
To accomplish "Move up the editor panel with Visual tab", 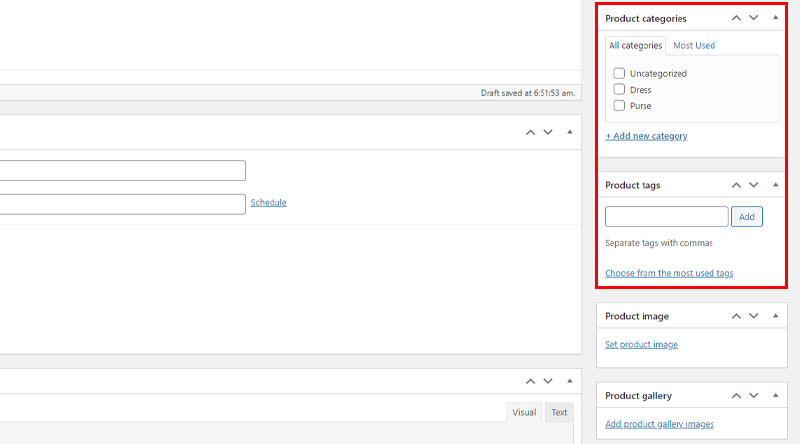I will pyautogui.click(x=531, y=381).
